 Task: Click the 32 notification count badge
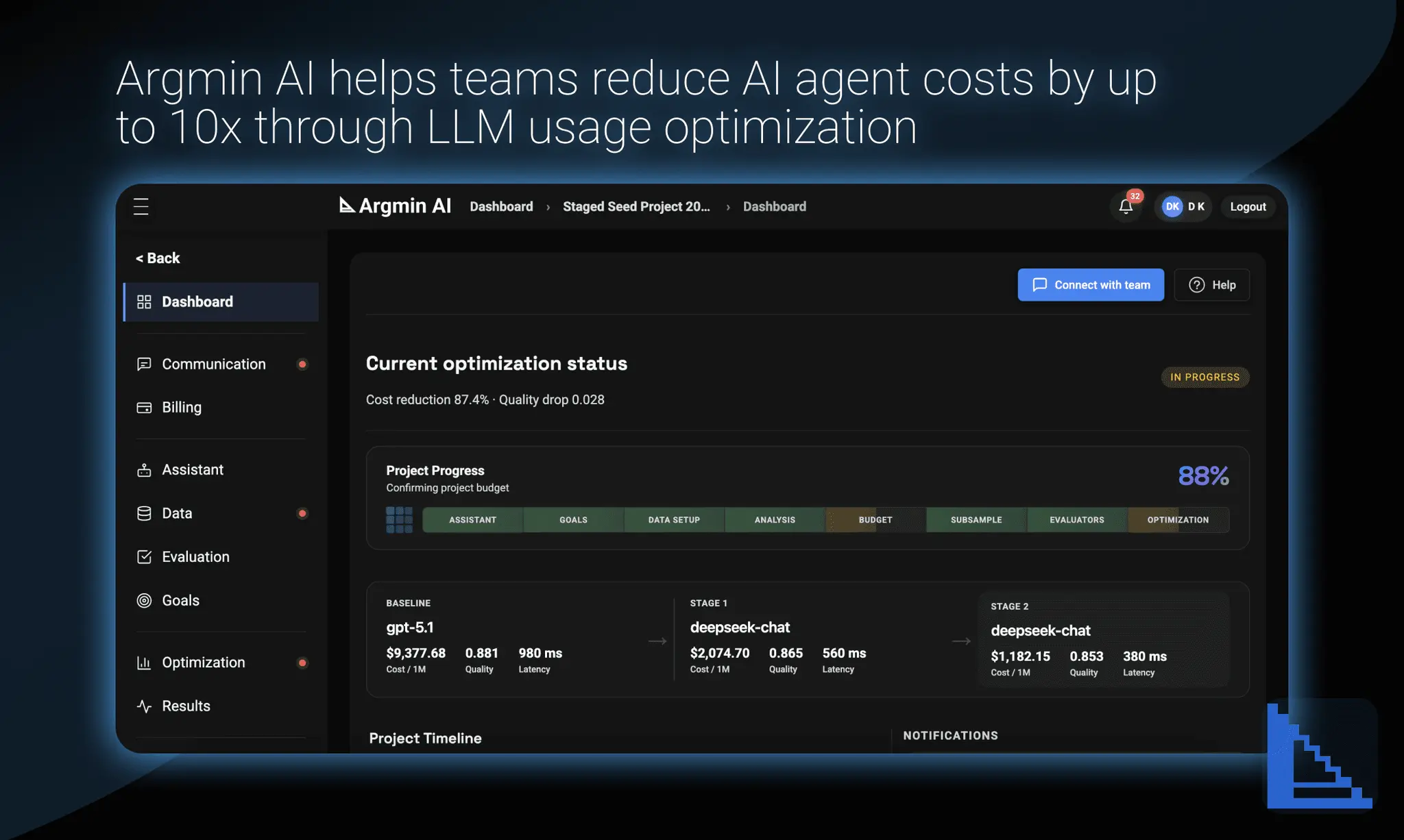(x=1135, y=196)
